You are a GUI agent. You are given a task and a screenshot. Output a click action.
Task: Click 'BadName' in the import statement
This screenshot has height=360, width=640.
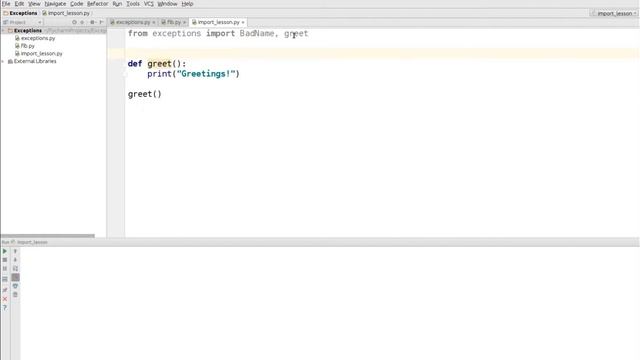(257, 33)
